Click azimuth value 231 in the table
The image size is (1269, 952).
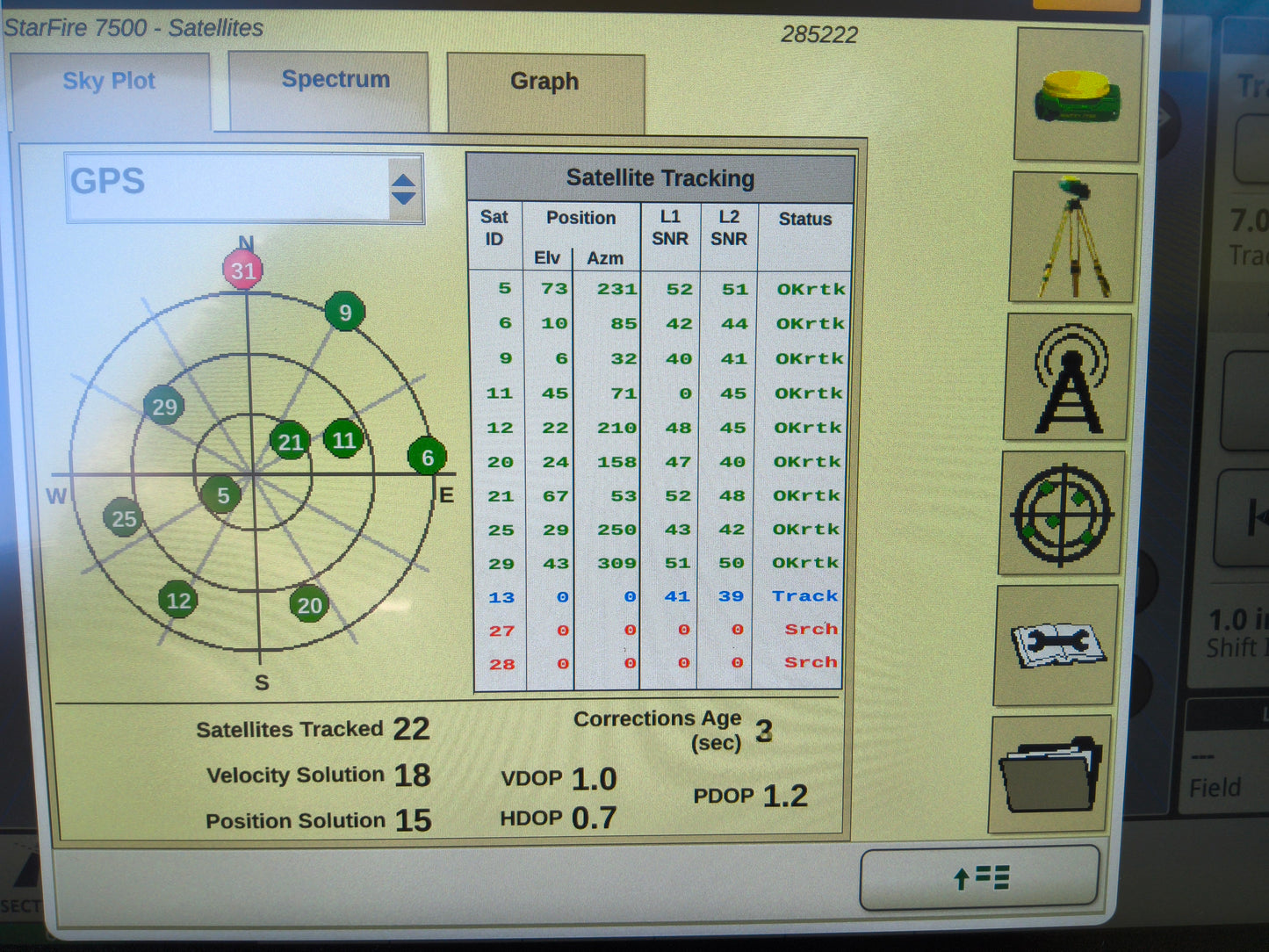(x=617, y=288)
